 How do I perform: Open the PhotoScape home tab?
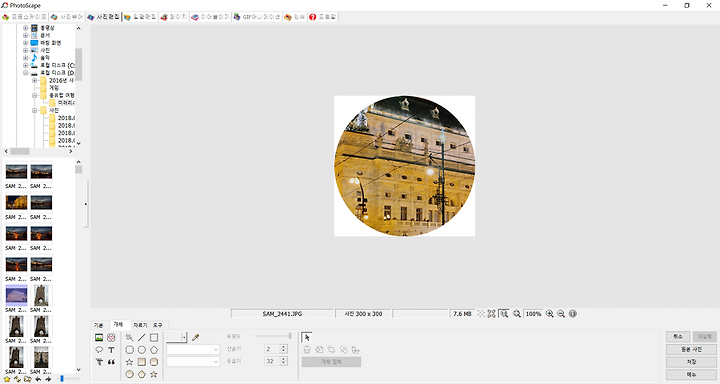[x=24, y=17]
